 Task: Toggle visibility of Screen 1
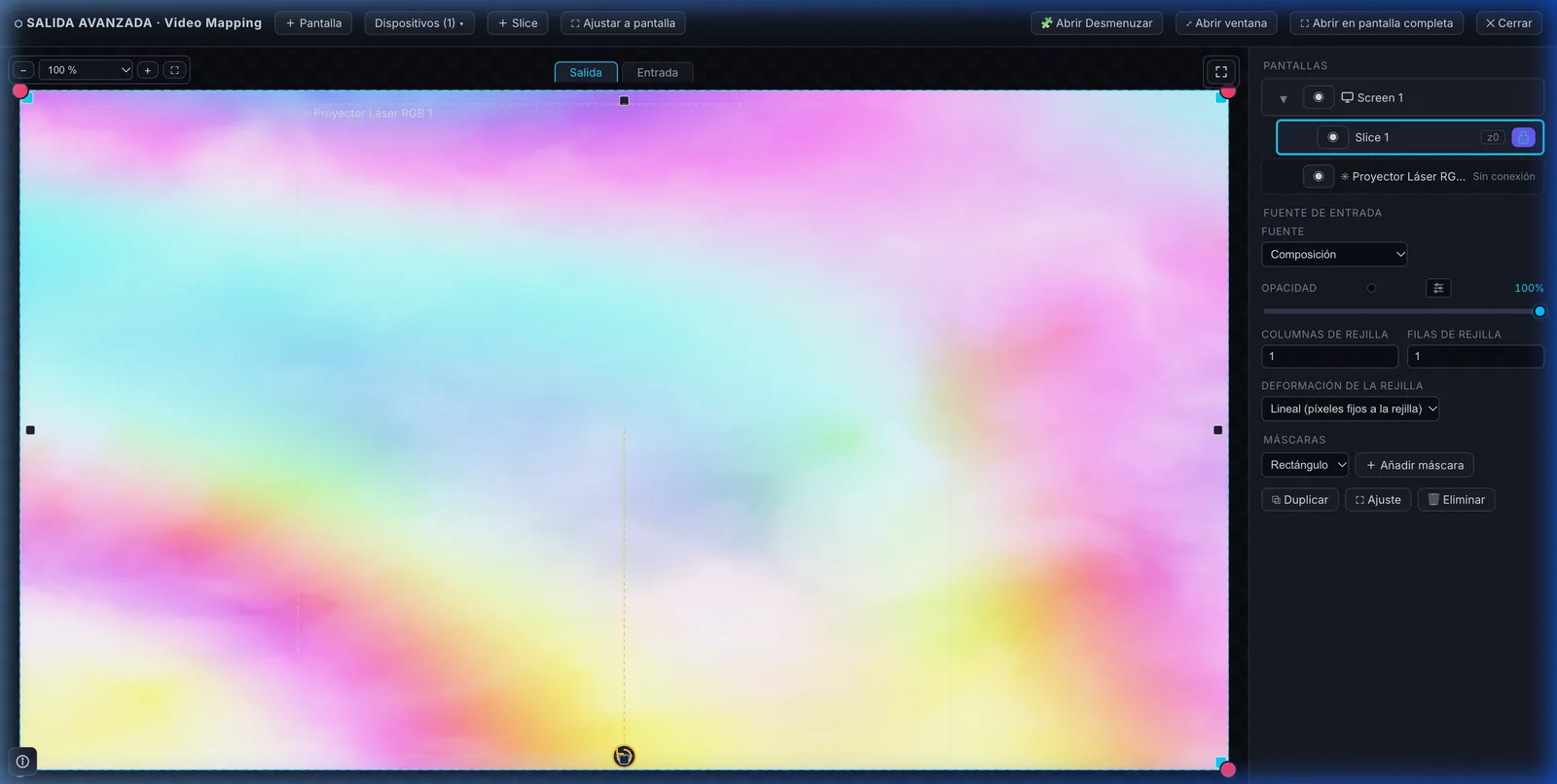(x=1319, y=97)
